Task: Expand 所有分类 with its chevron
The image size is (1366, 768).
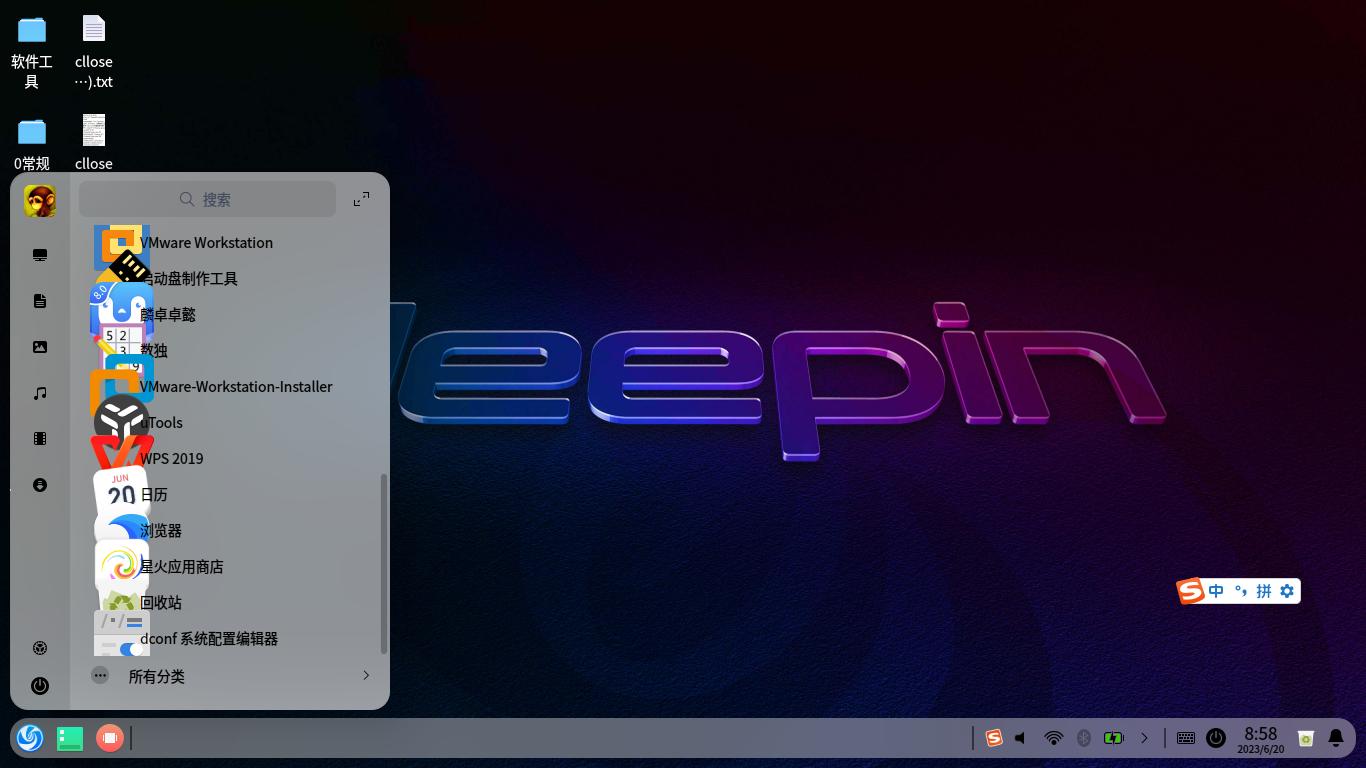Action: 366,676
